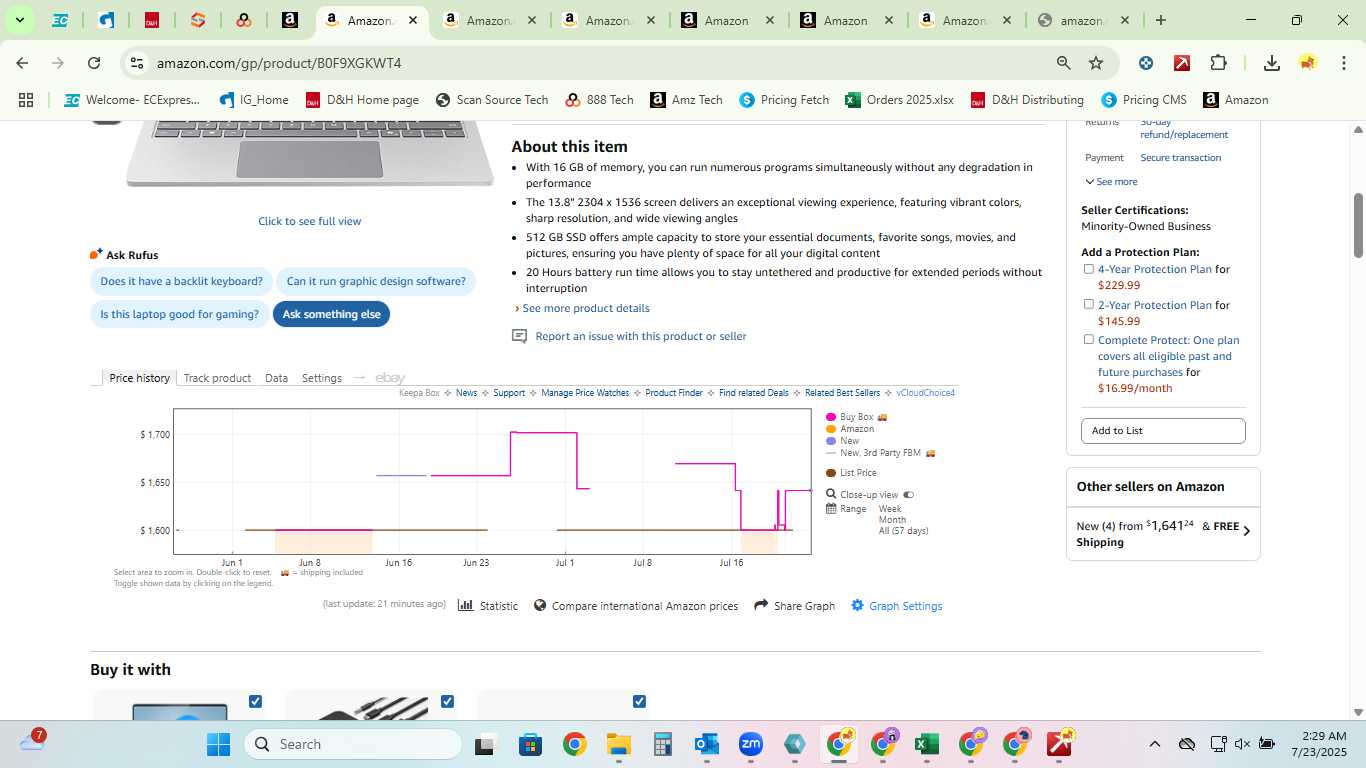Open Calculator from taskbar

click(662, 744)
